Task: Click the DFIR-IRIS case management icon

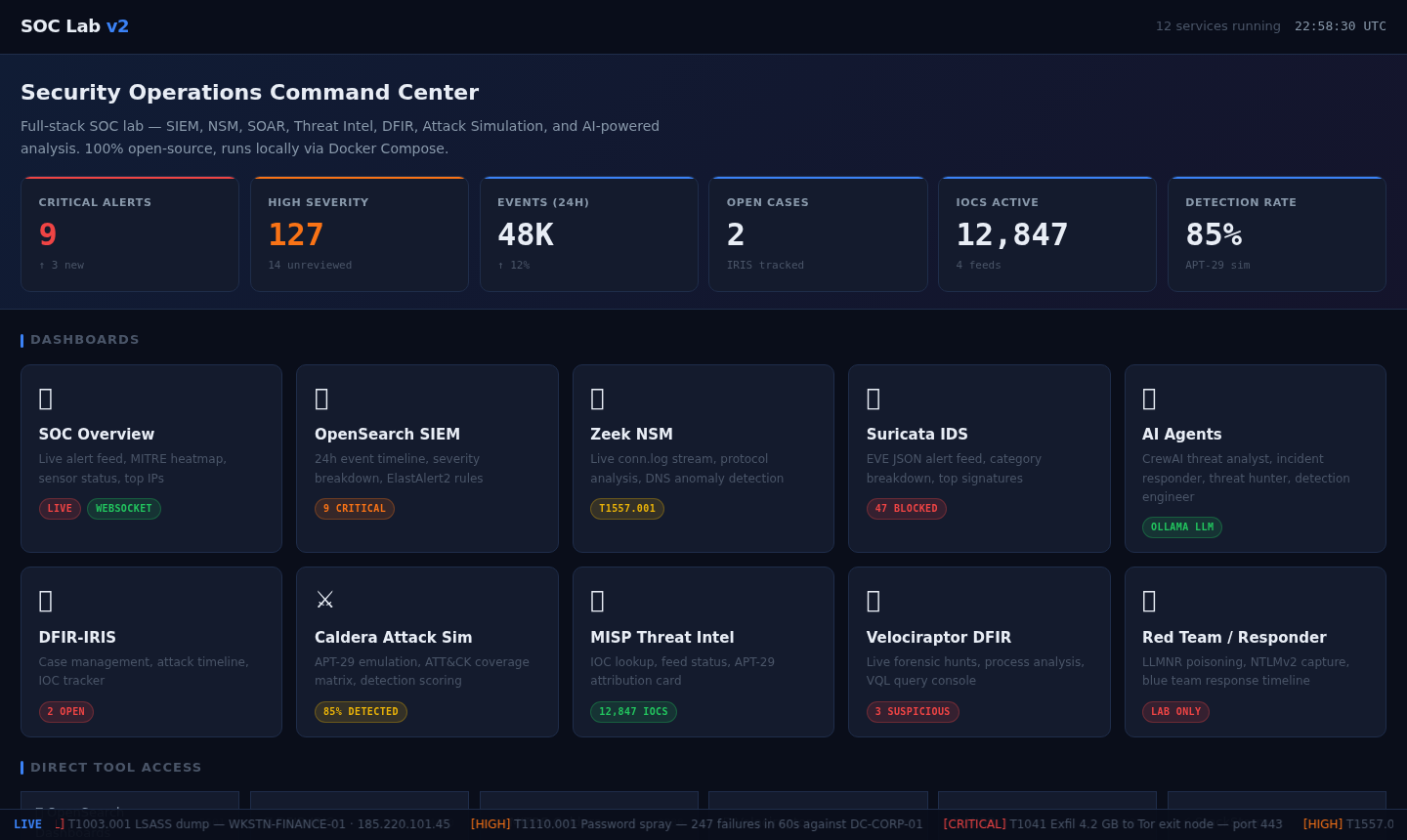Action: 45,601
